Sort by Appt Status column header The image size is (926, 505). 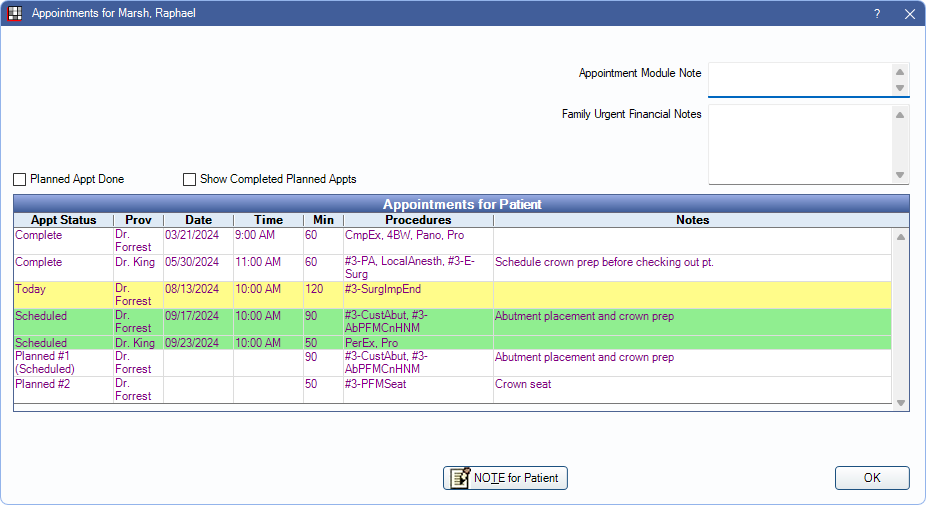63,220
